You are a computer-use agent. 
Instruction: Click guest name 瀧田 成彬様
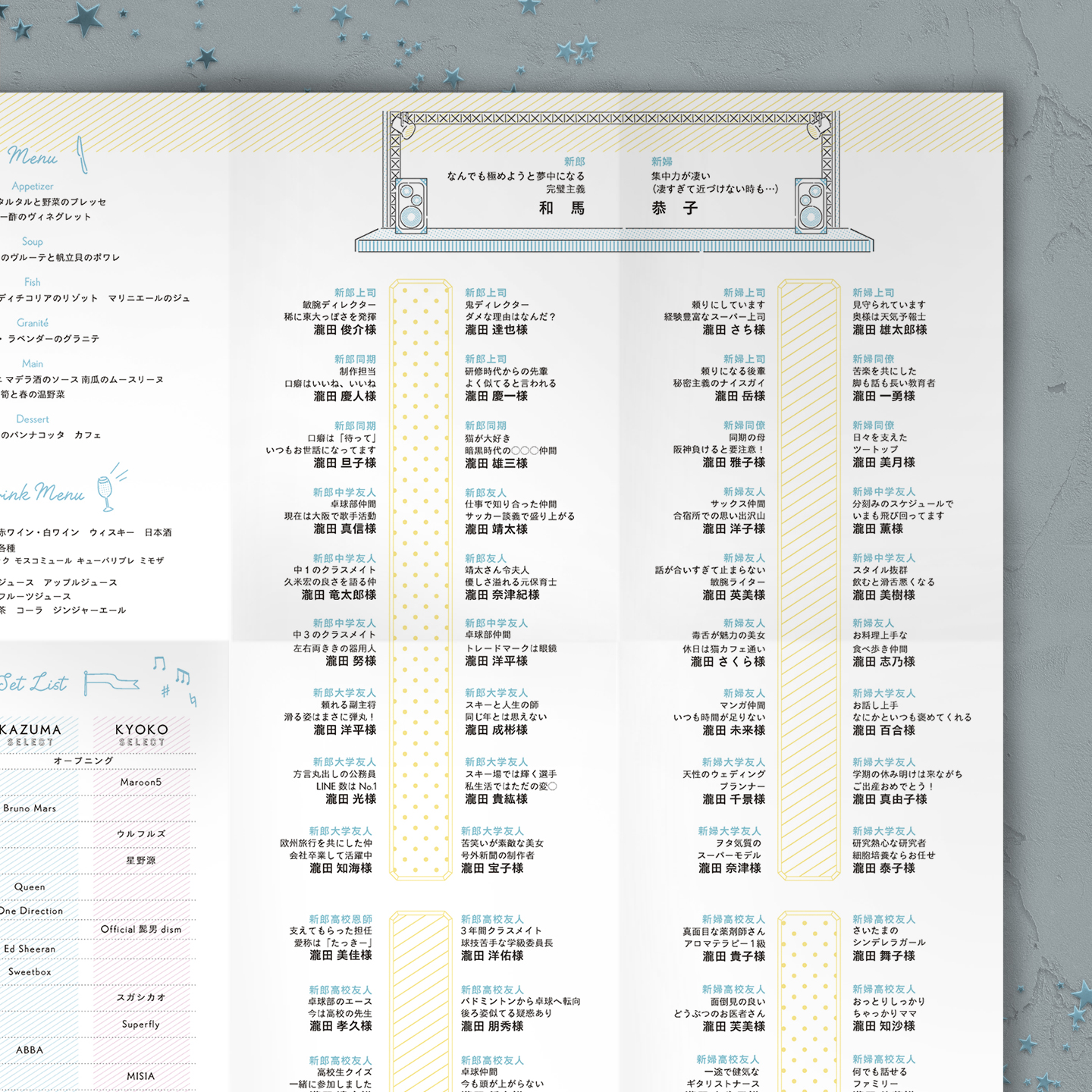click(497, 730)
